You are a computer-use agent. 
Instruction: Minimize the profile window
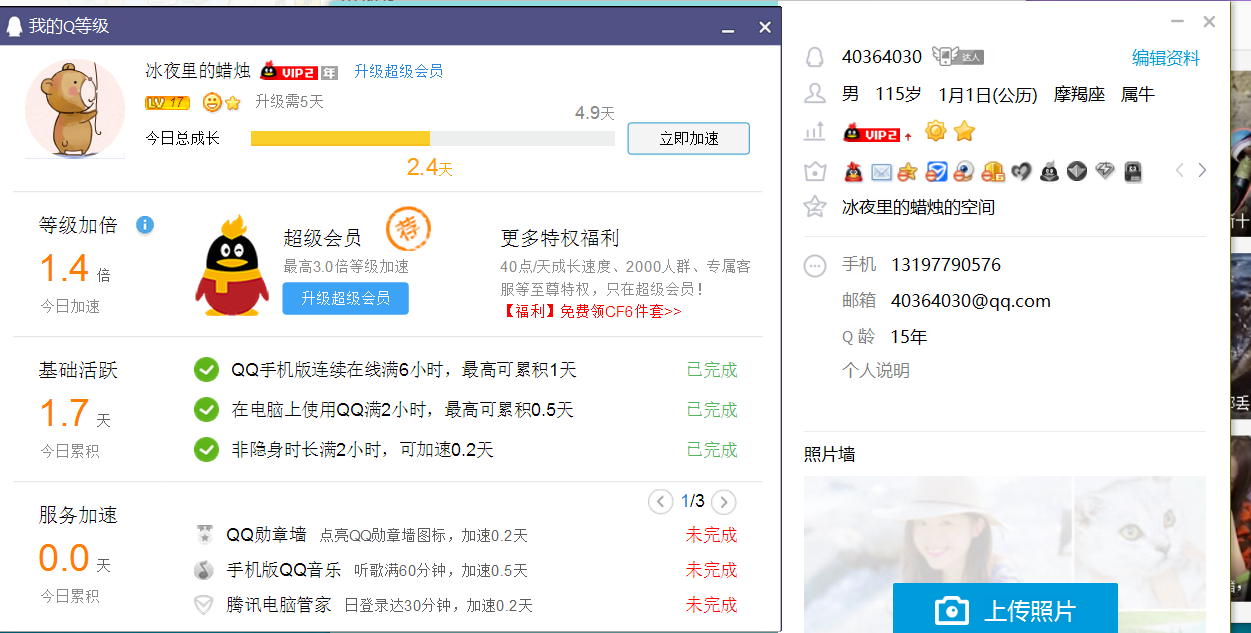pyautogui.click(x=1178, y=21)
